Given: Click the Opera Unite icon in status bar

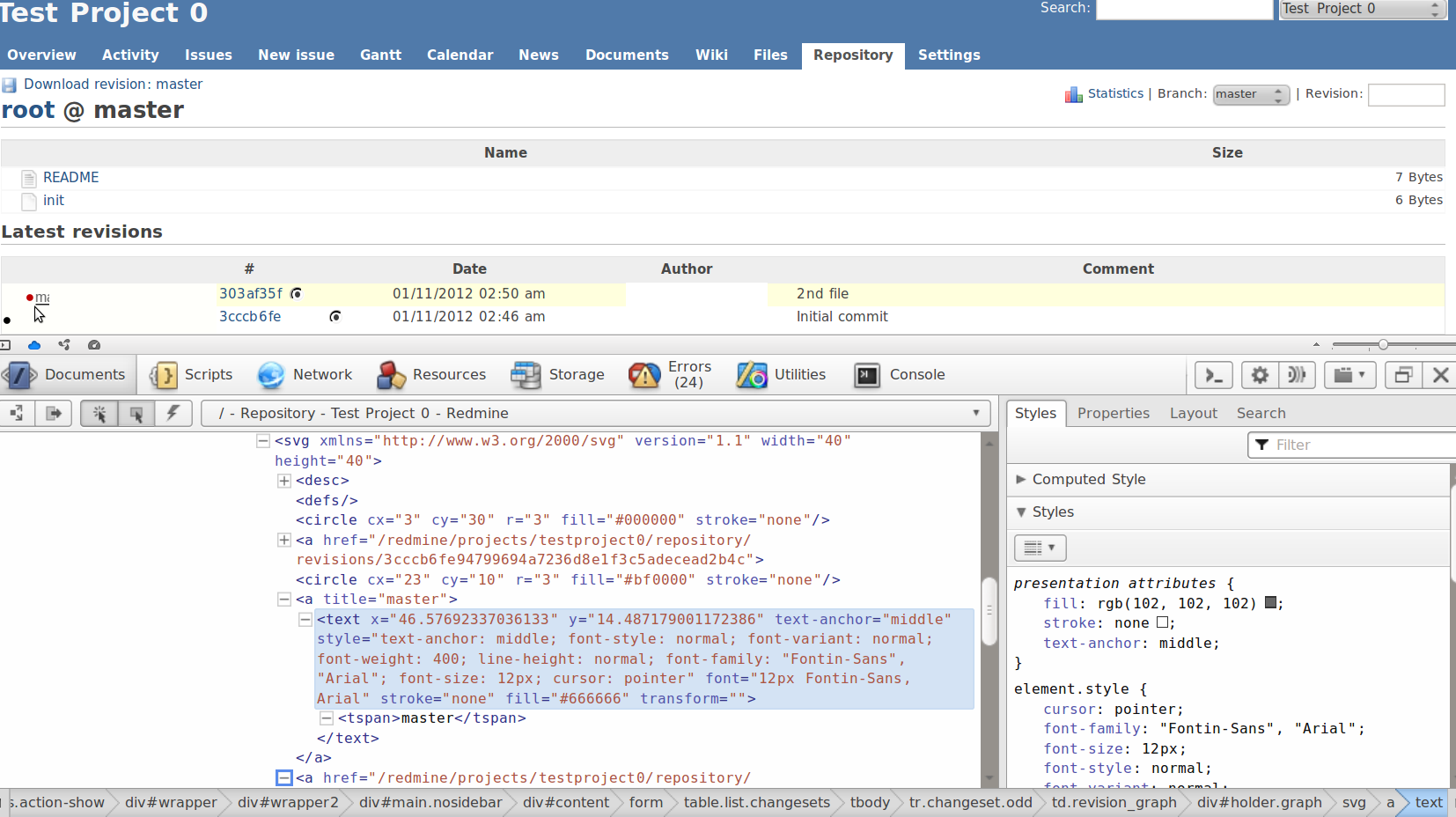Looking at the screenshot, I should pyautogui.click(x=64, y=345).
